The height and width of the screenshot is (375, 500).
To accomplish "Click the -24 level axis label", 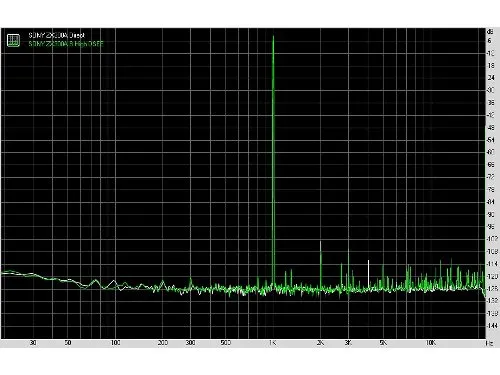I will point(491,78).
